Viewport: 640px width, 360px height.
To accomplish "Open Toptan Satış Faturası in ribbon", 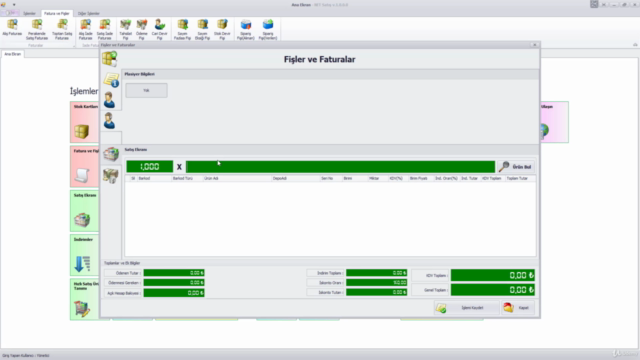I will 62,29.
